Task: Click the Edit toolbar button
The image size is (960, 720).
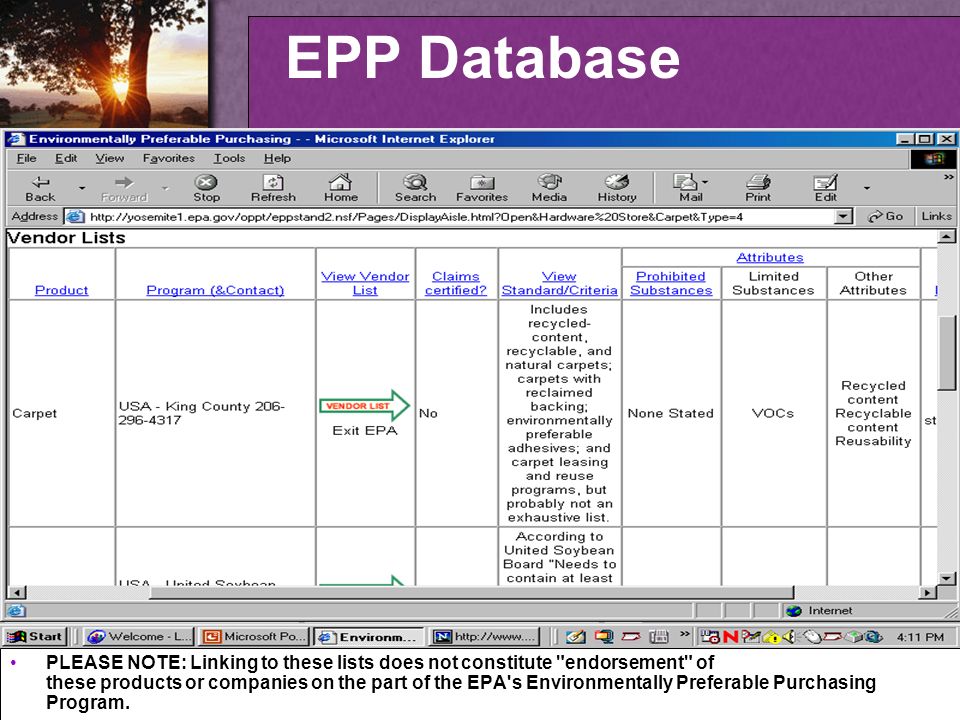Action: 825,189
